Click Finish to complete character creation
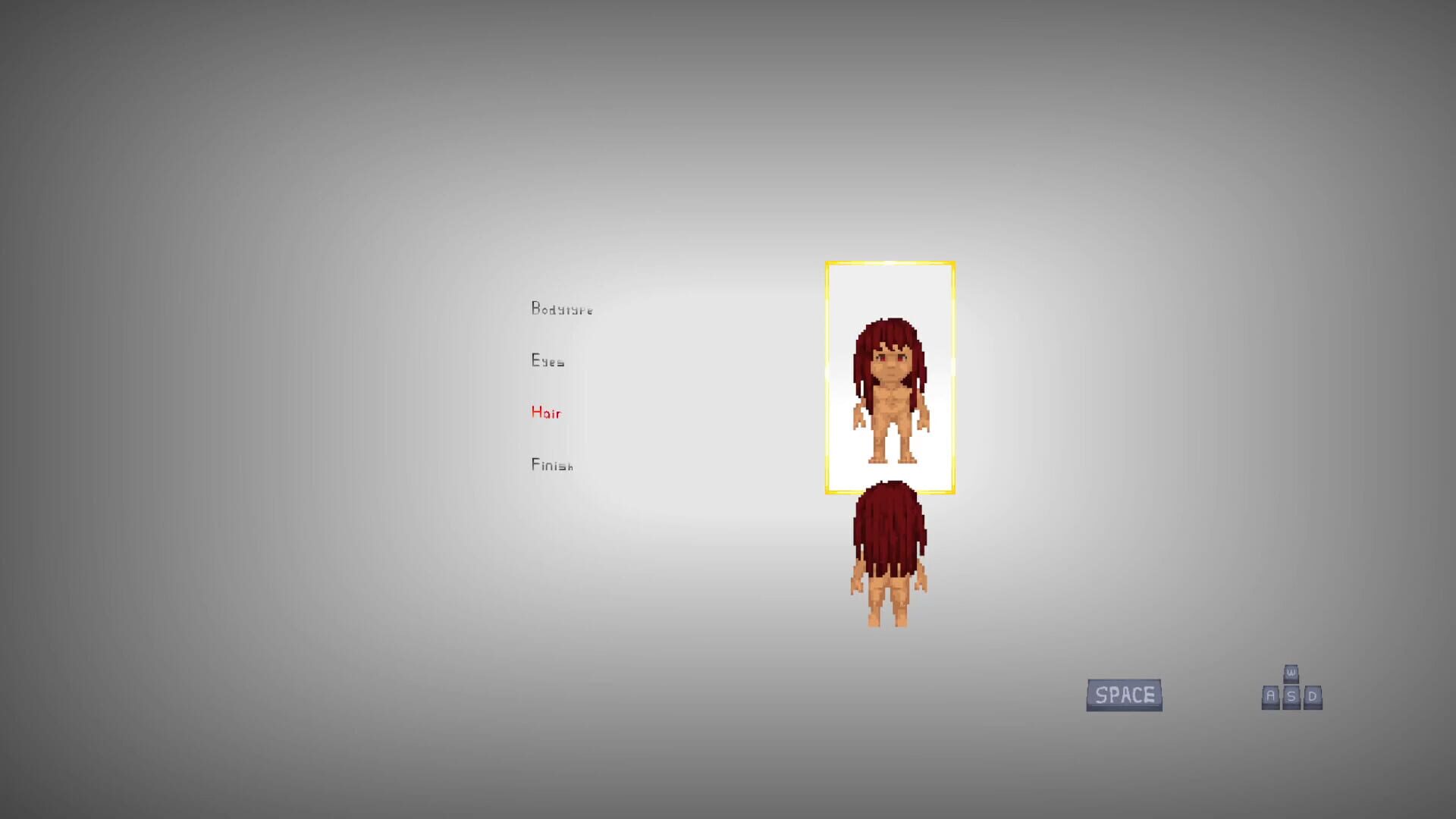The width and height of the screenshot is (1456, 819). point(551,465)
